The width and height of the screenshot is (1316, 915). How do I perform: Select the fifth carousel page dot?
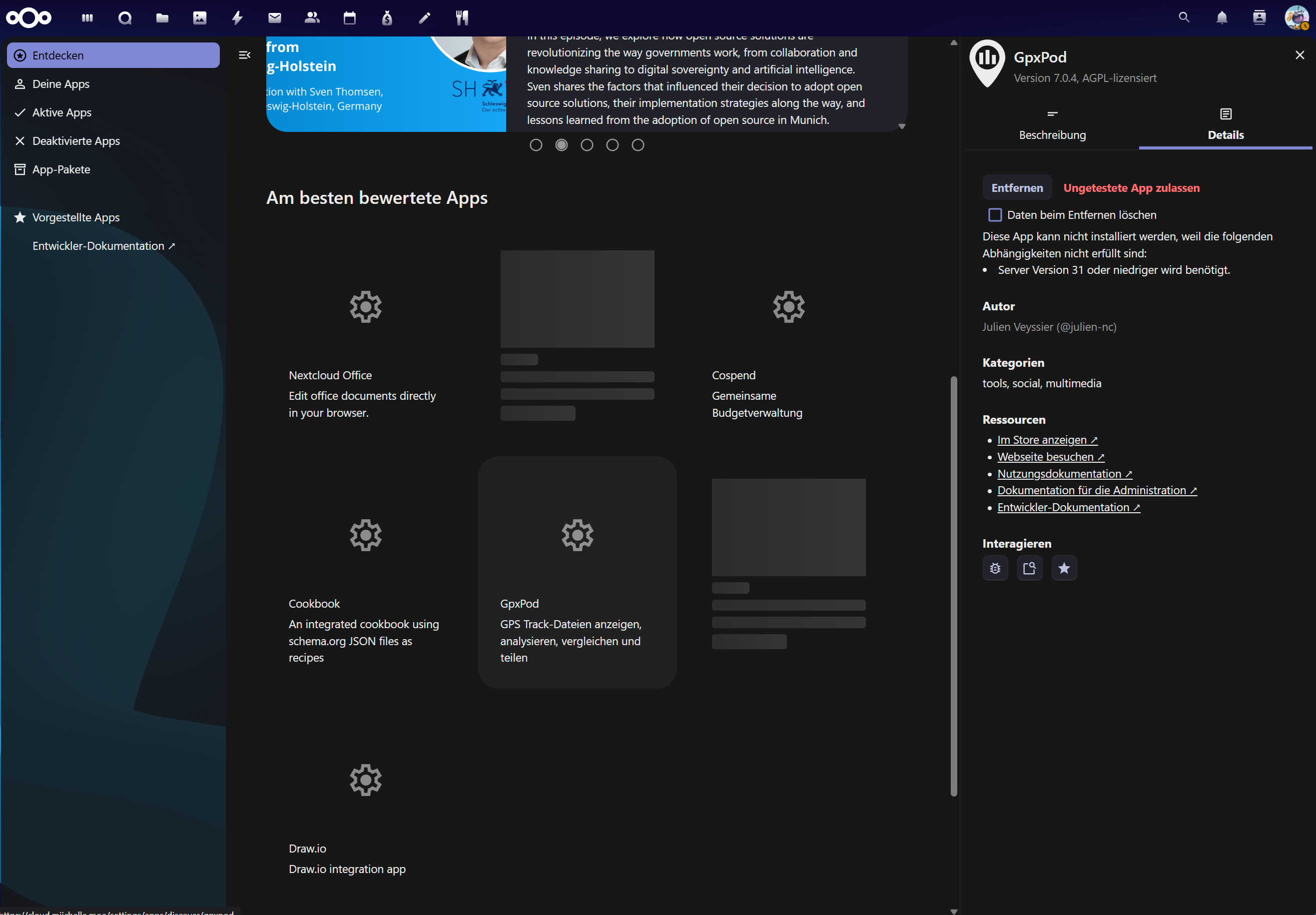(638, 145)
